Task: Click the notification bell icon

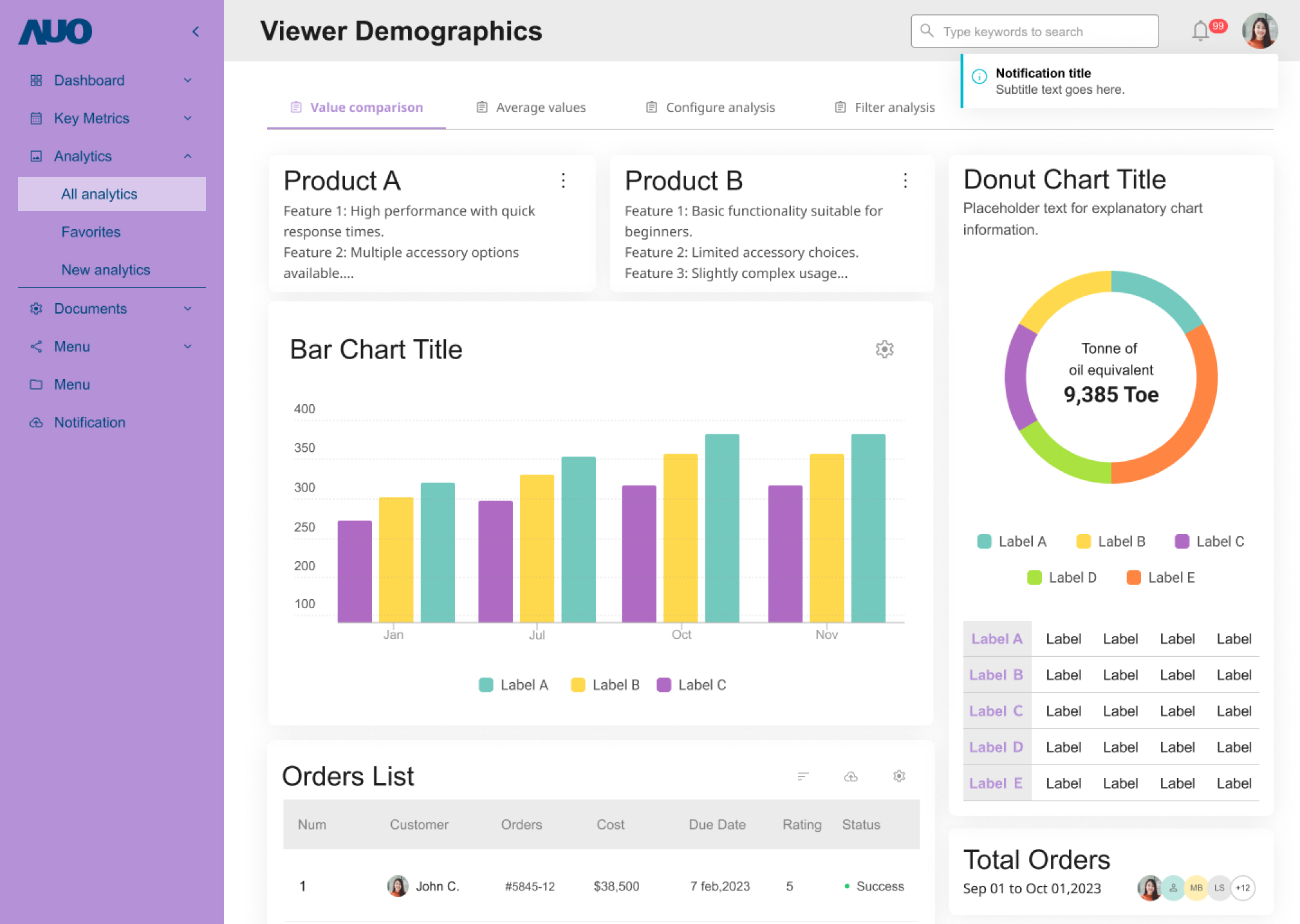Action: click(x=1200, y=31)
